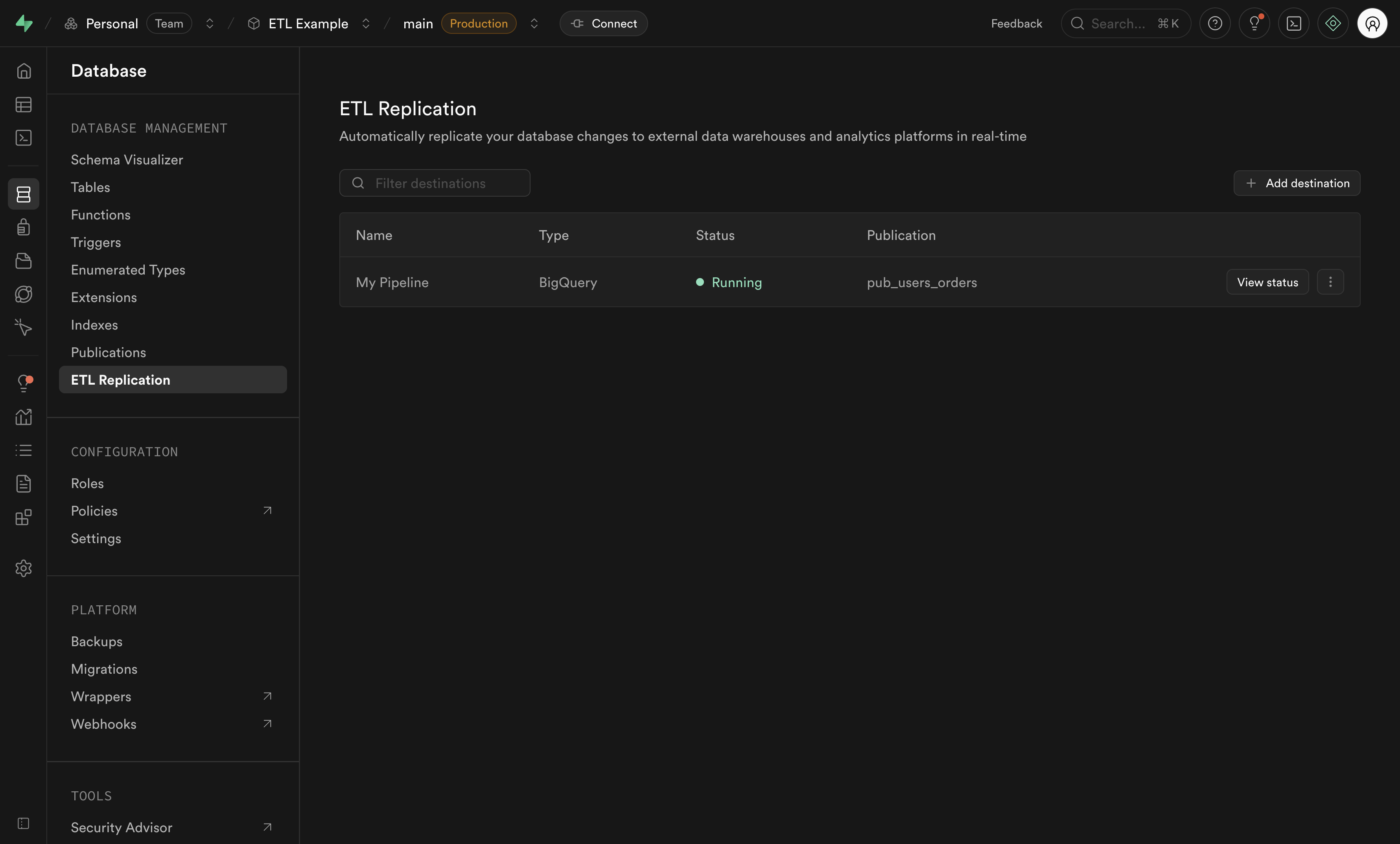Viewport: 1400px width, 844px height.
Task: Click the Running status label
Action: click(x=736, y=282)
